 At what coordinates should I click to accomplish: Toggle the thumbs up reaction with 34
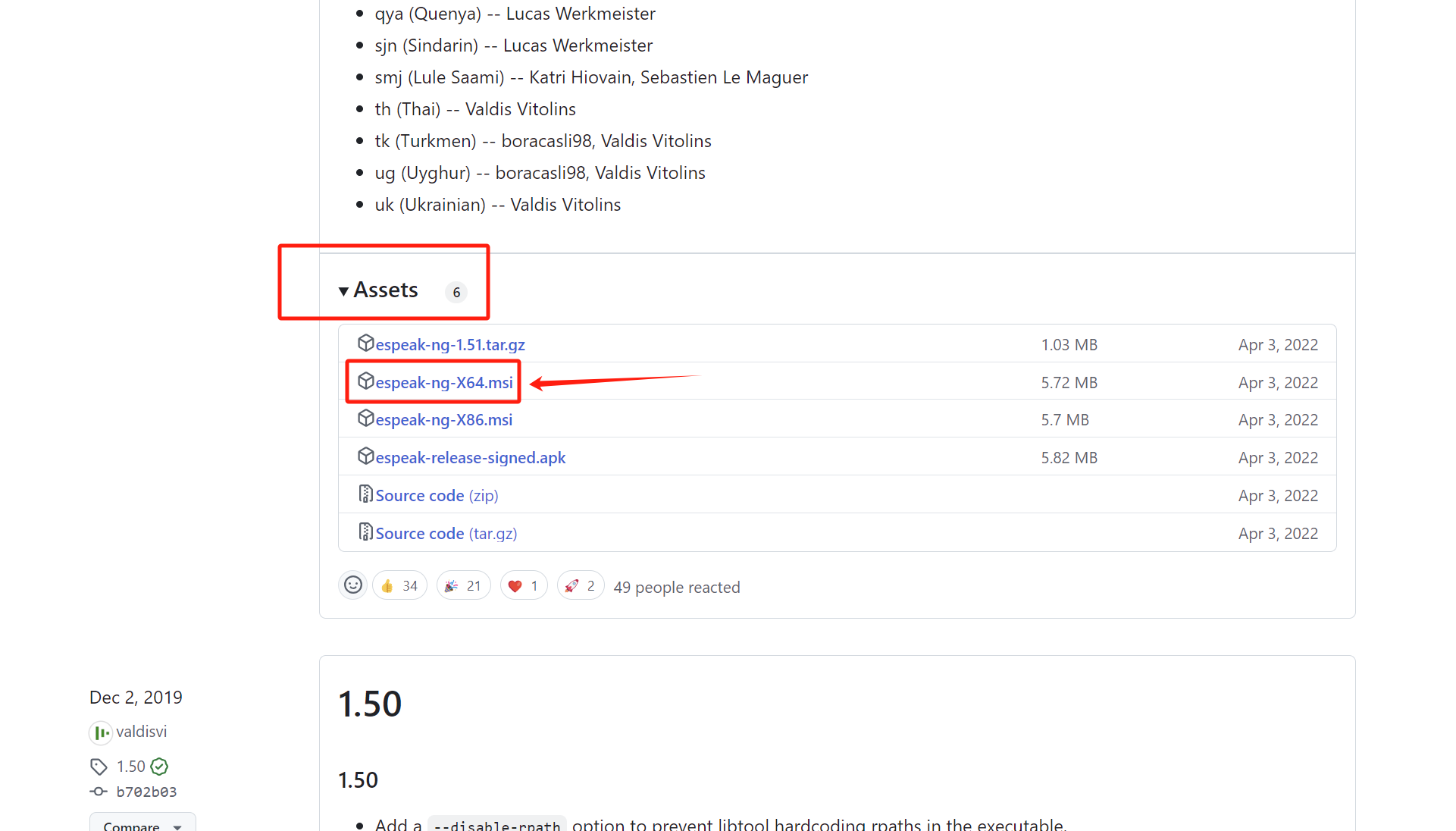click(x=399, y=585)
